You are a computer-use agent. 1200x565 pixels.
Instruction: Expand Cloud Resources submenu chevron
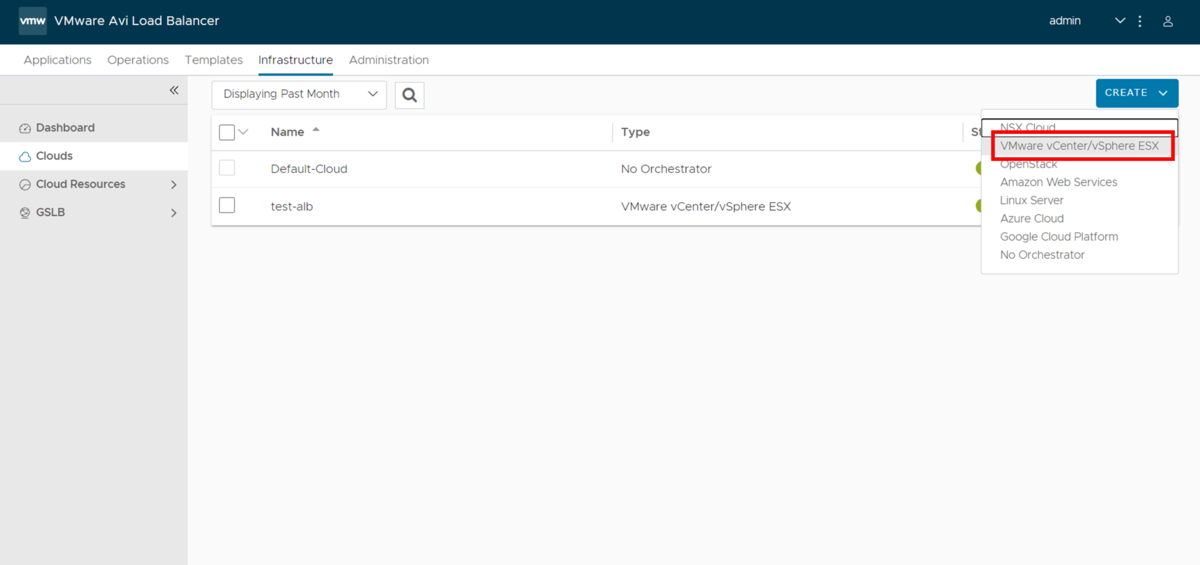(174, 185)
